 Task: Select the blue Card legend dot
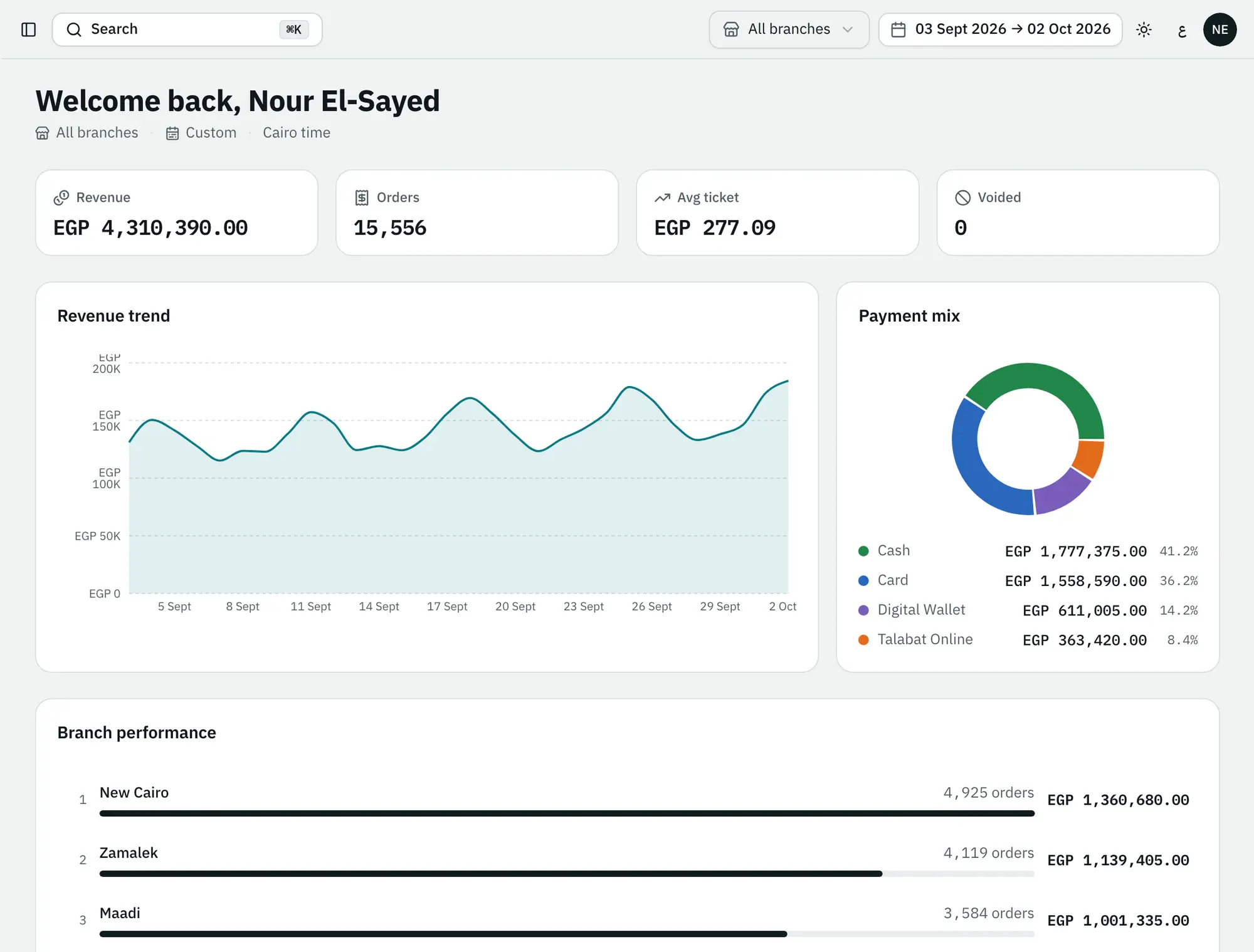(x=863, y=580)
